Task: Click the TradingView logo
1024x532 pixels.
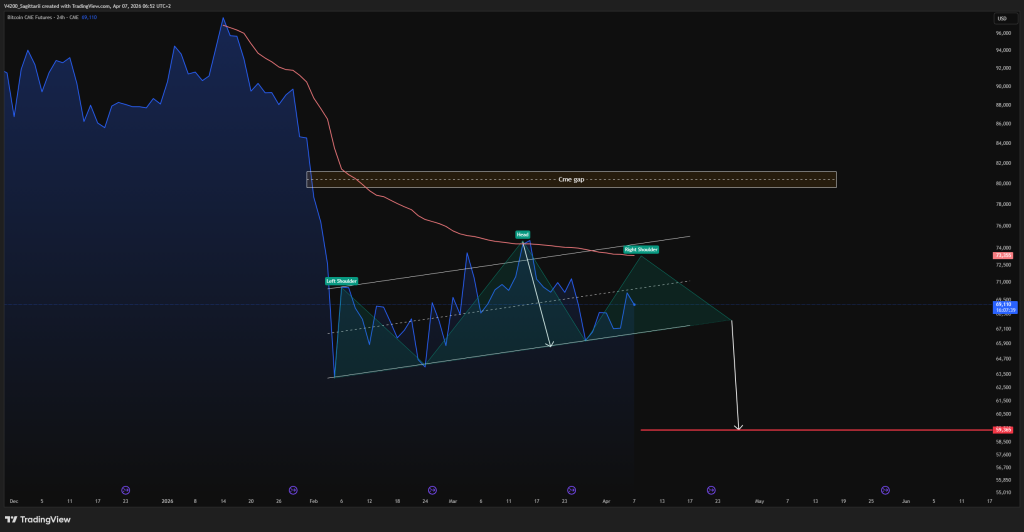Action: pos(38,519)
